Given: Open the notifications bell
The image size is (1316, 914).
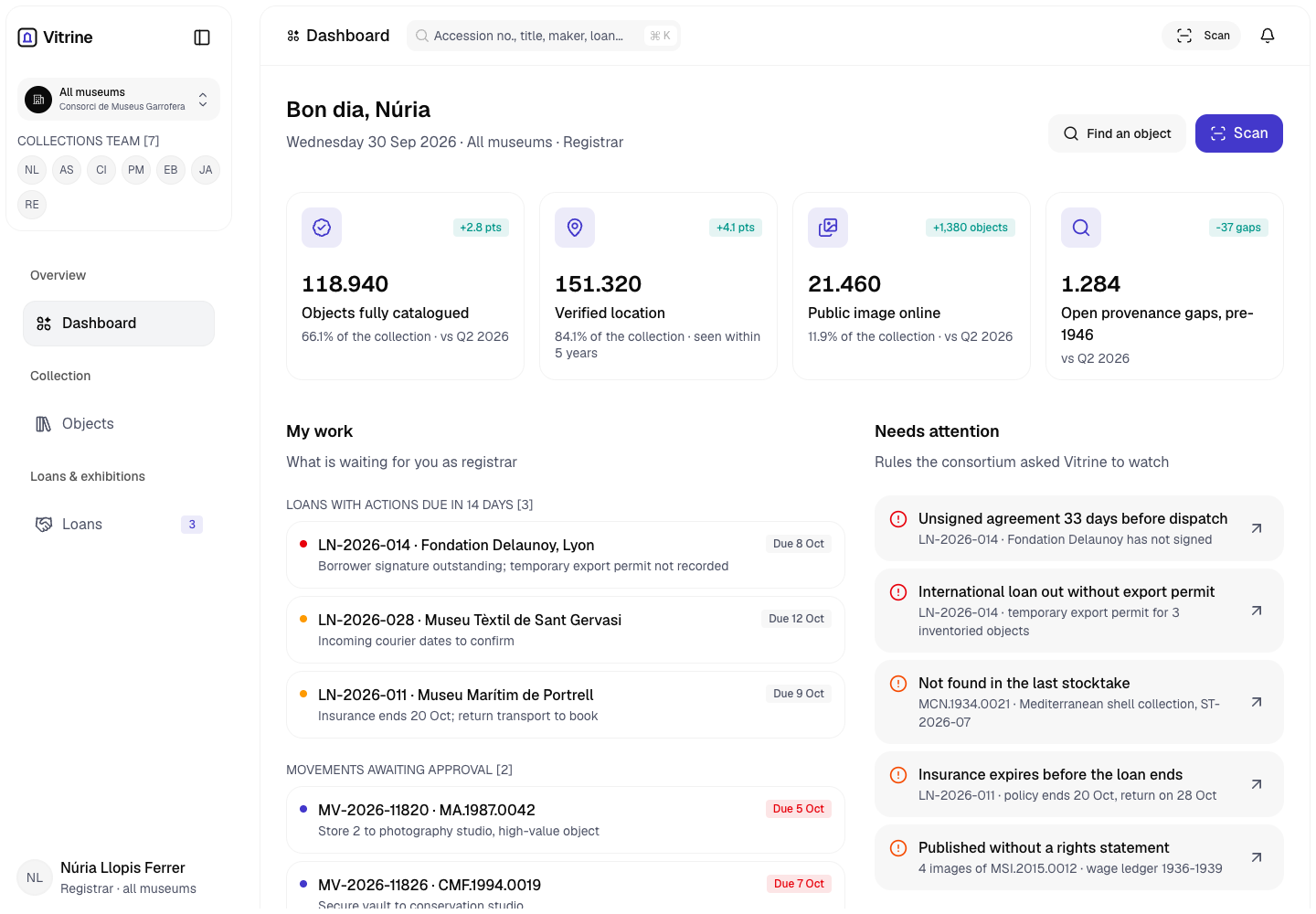Looking at the screenshot, I should pos(1268,36).
